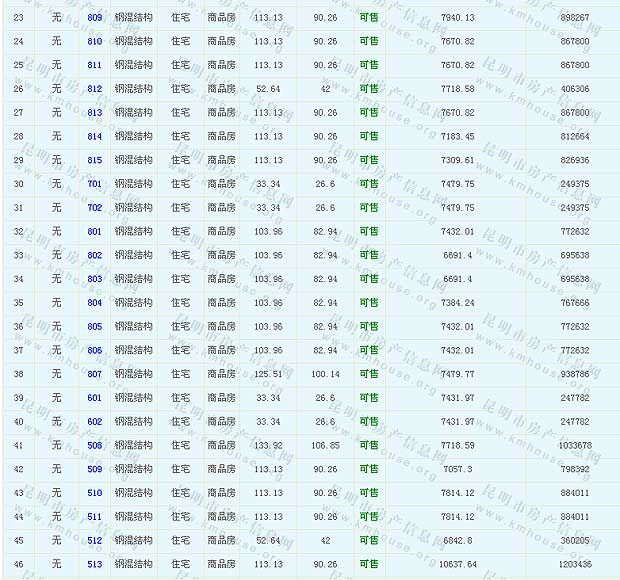The image size is (620, 580).
Task: Click room 804 link
Action: (x=95, y=303)
